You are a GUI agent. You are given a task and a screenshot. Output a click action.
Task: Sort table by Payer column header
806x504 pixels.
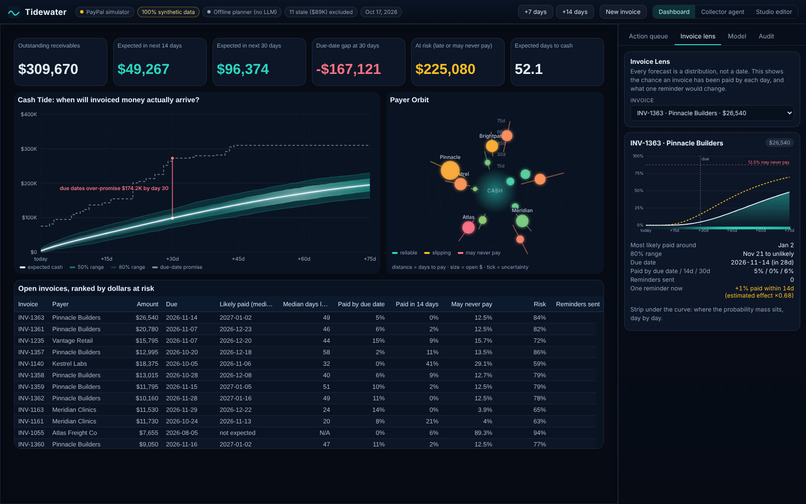[x=60, y=304]
